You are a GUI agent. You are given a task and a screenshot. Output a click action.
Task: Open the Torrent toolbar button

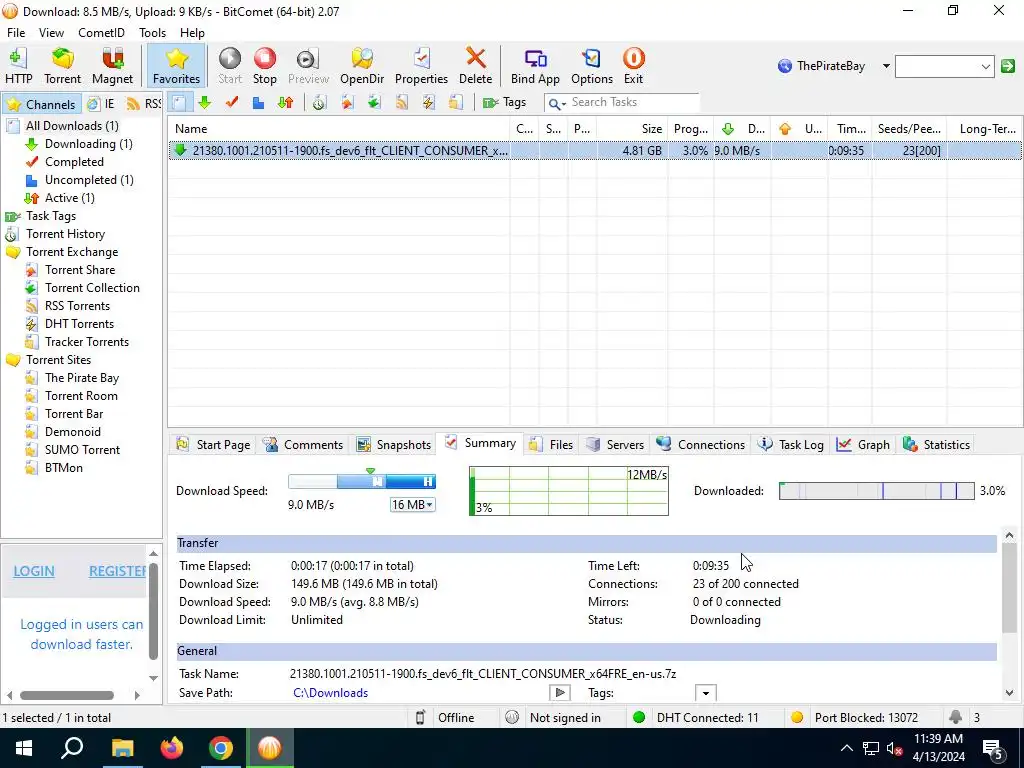click(x=63, y=65)
